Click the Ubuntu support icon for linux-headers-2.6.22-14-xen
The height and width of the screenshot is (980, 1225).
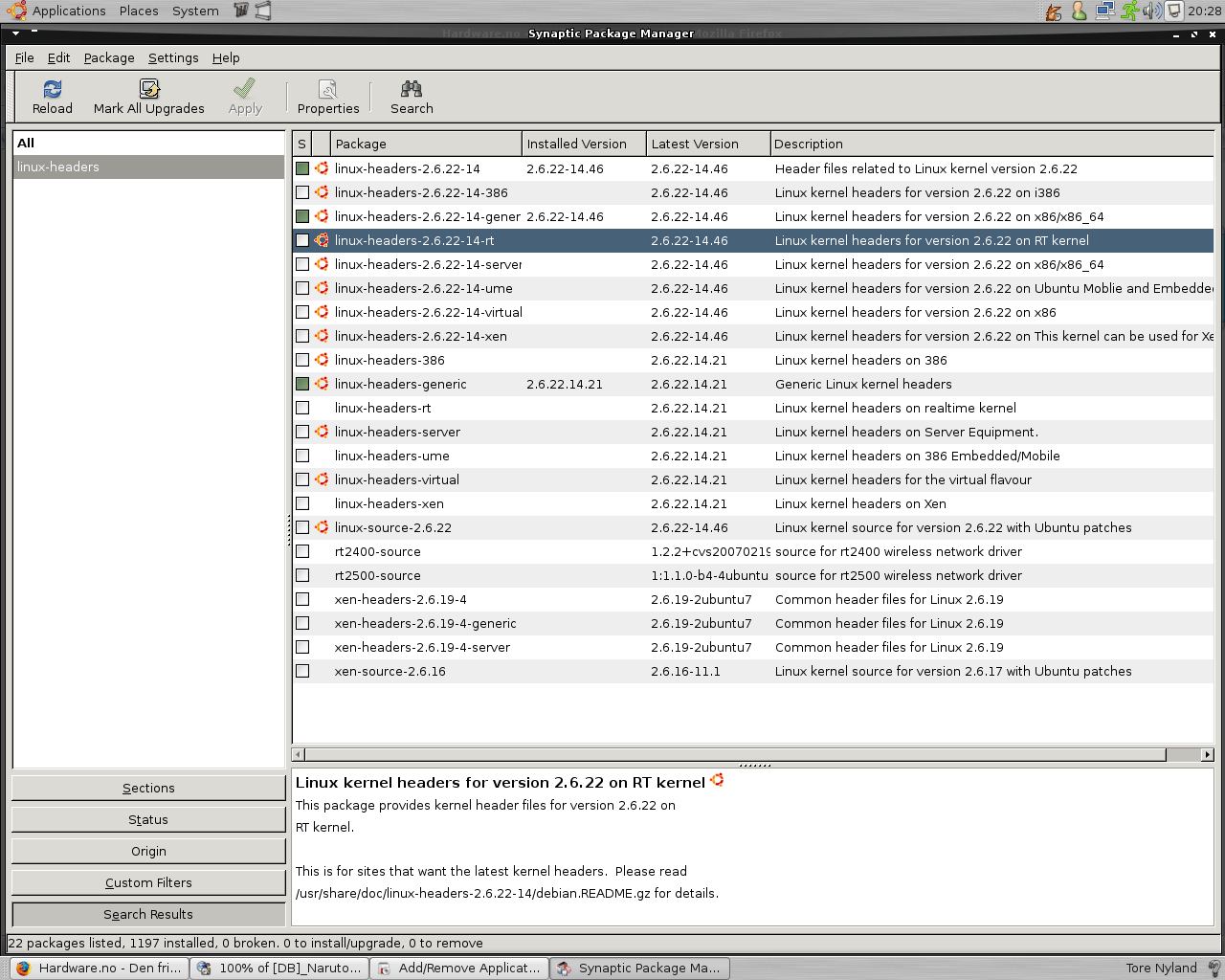(322, 336)
